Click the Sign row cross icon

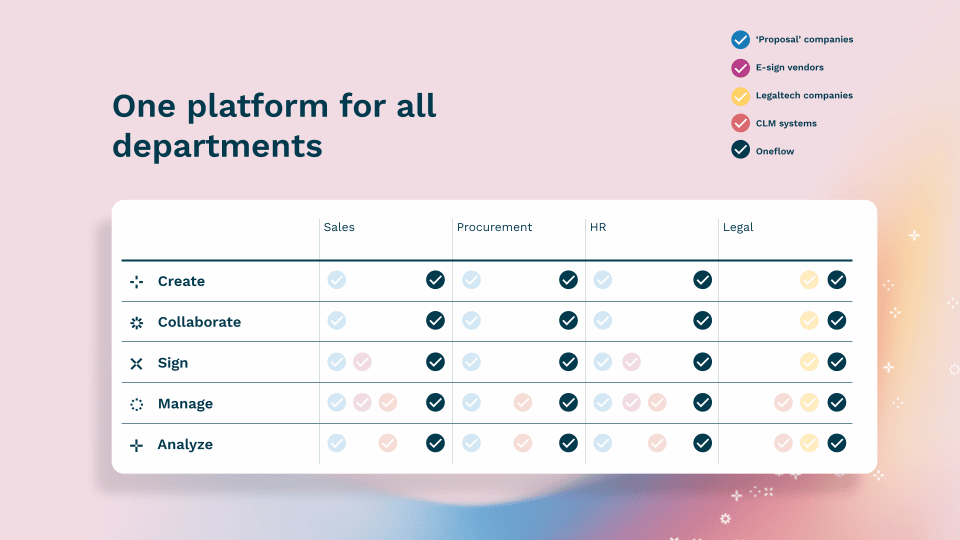pos(137,364)
